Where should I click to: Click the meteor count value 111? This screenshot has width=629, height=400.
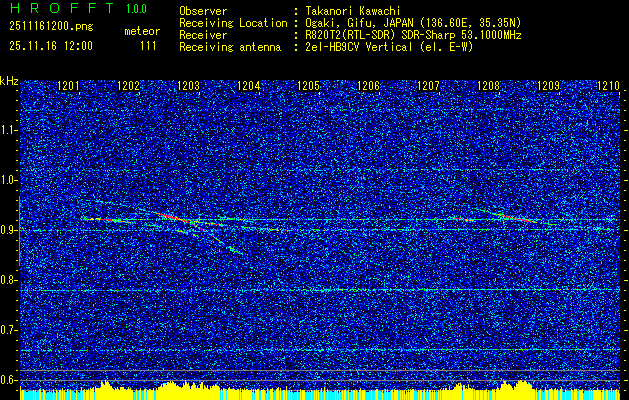(148, 46)
